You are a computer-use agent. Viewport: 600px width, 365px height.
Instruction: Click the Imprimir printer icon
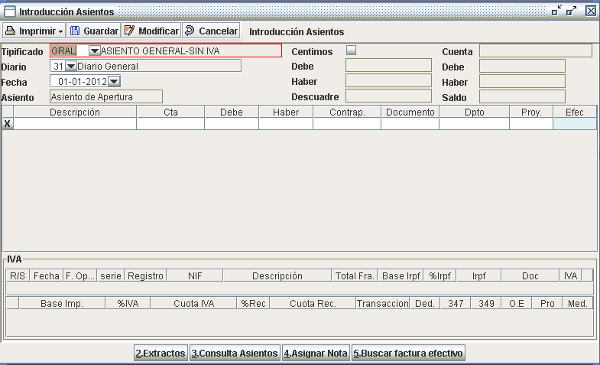coord(10,31)
